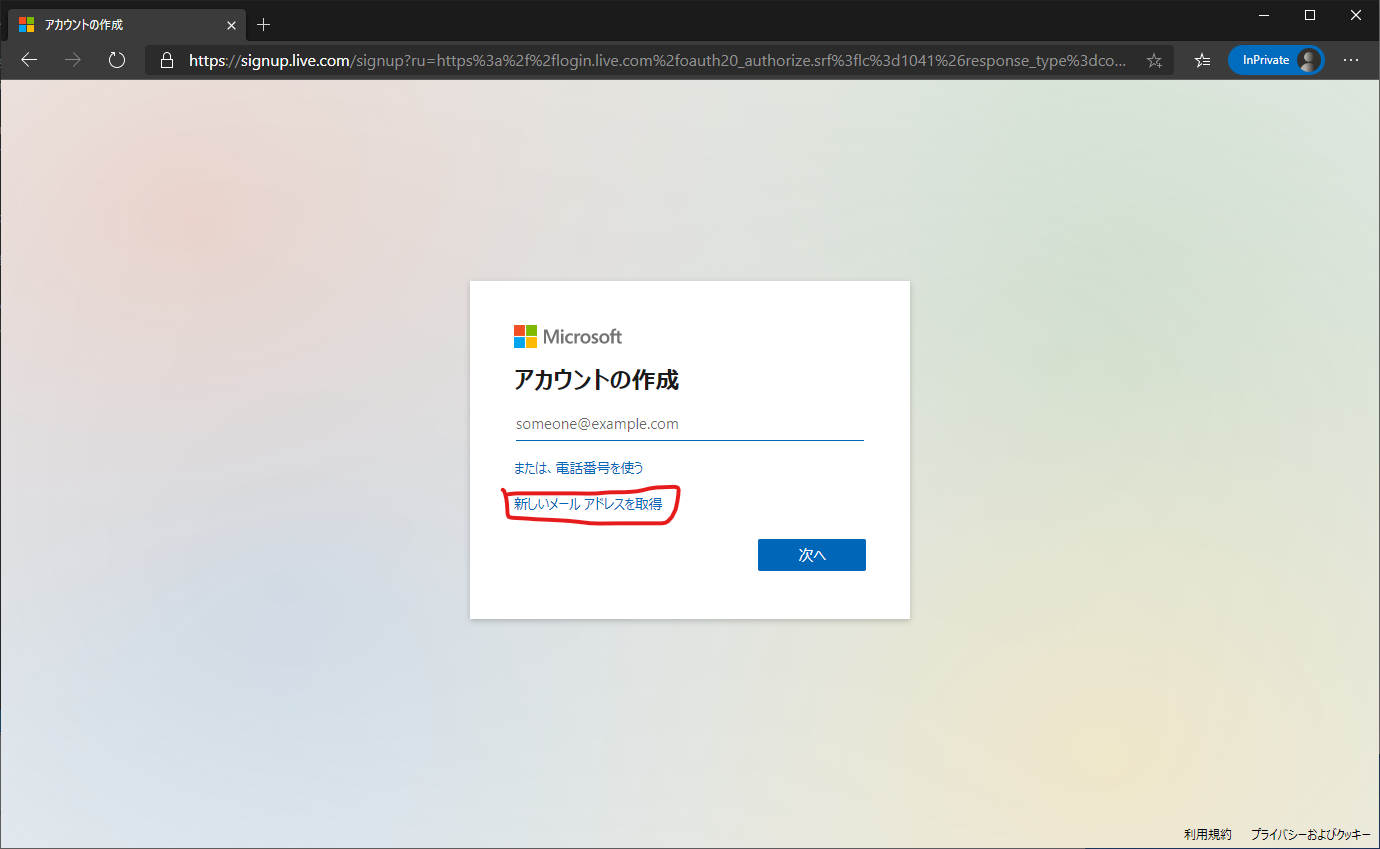1380x849 pixels.
Task: View site security lock info
Action: (x=167, y=60)
